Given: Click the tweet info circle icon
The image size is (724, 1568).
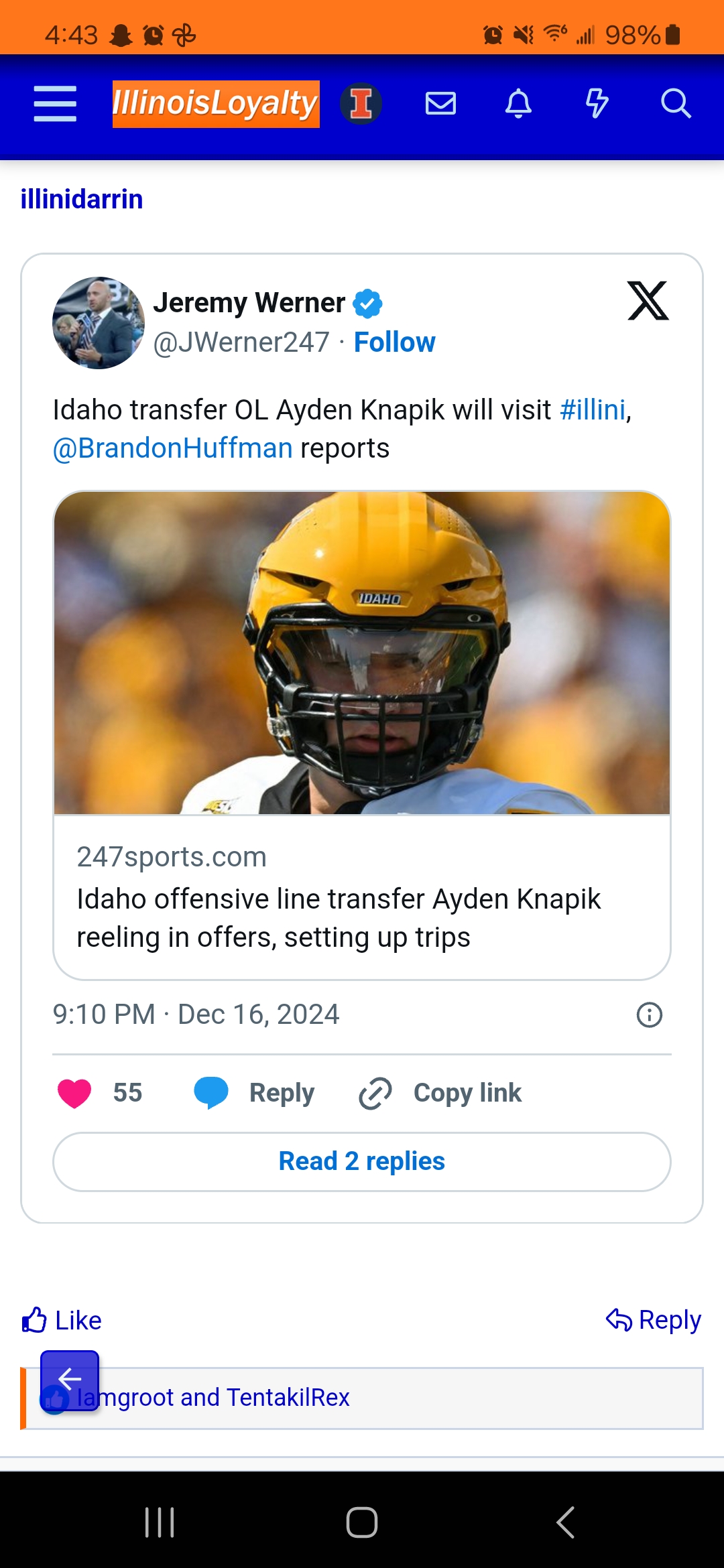Looking at the screenshot, I should 649,1015.
